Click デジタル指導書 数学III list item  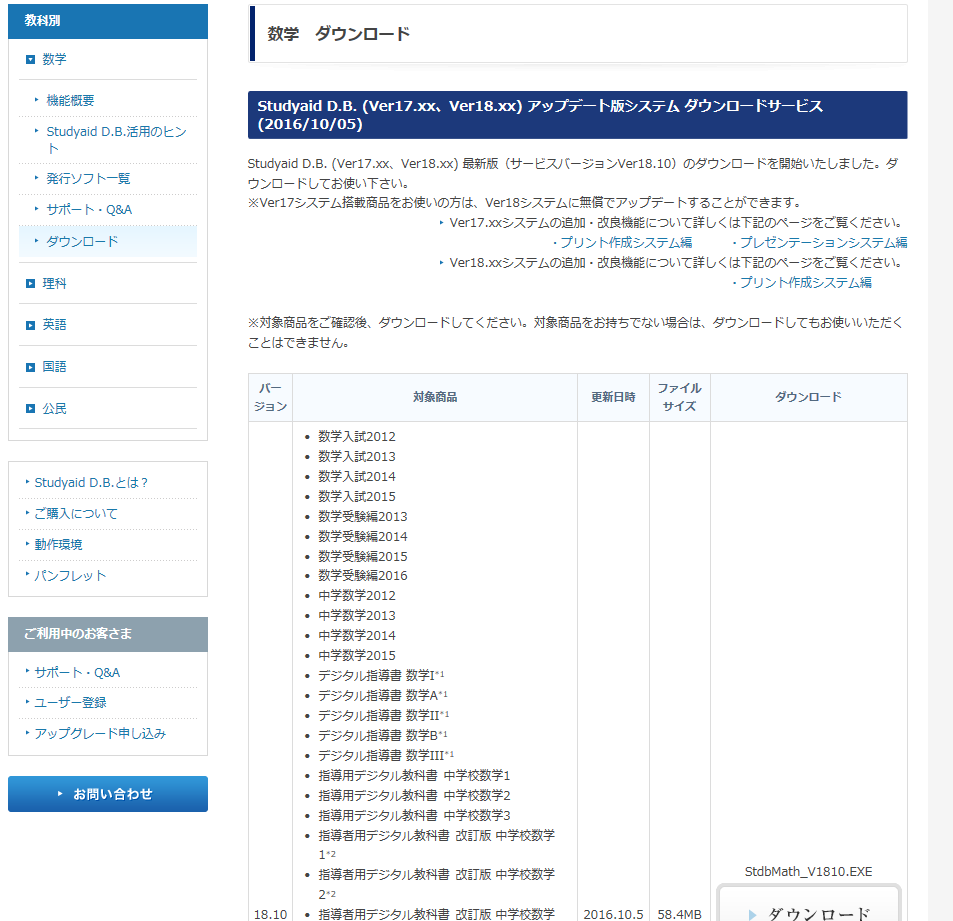[385, 756]
